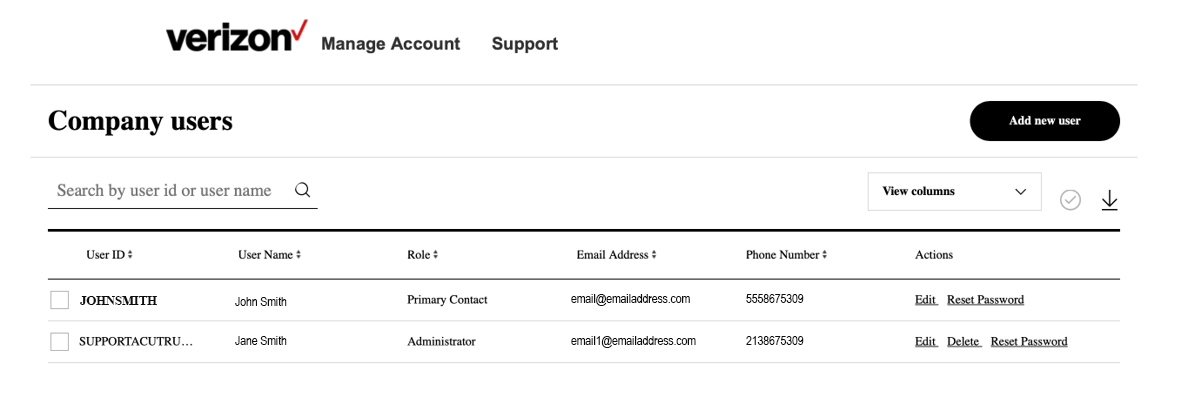Sort by Phone Number column arrows
This screenshot has width=1188, height=409.
click(x=824, y=255)
